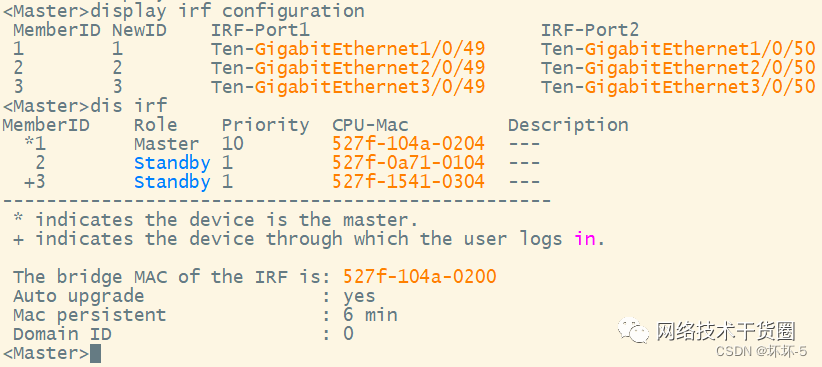This screenshot has height=367, width=822.
Task: Click the CSDN watermark text
Action: pyautogui.click(x=762, y=351)
